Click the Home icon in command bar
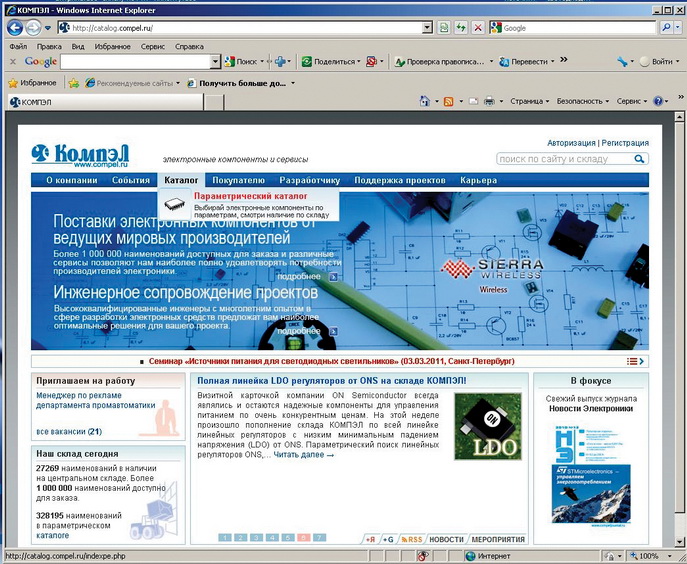This screenshot has width=687, height=564. tap(426, 101)
